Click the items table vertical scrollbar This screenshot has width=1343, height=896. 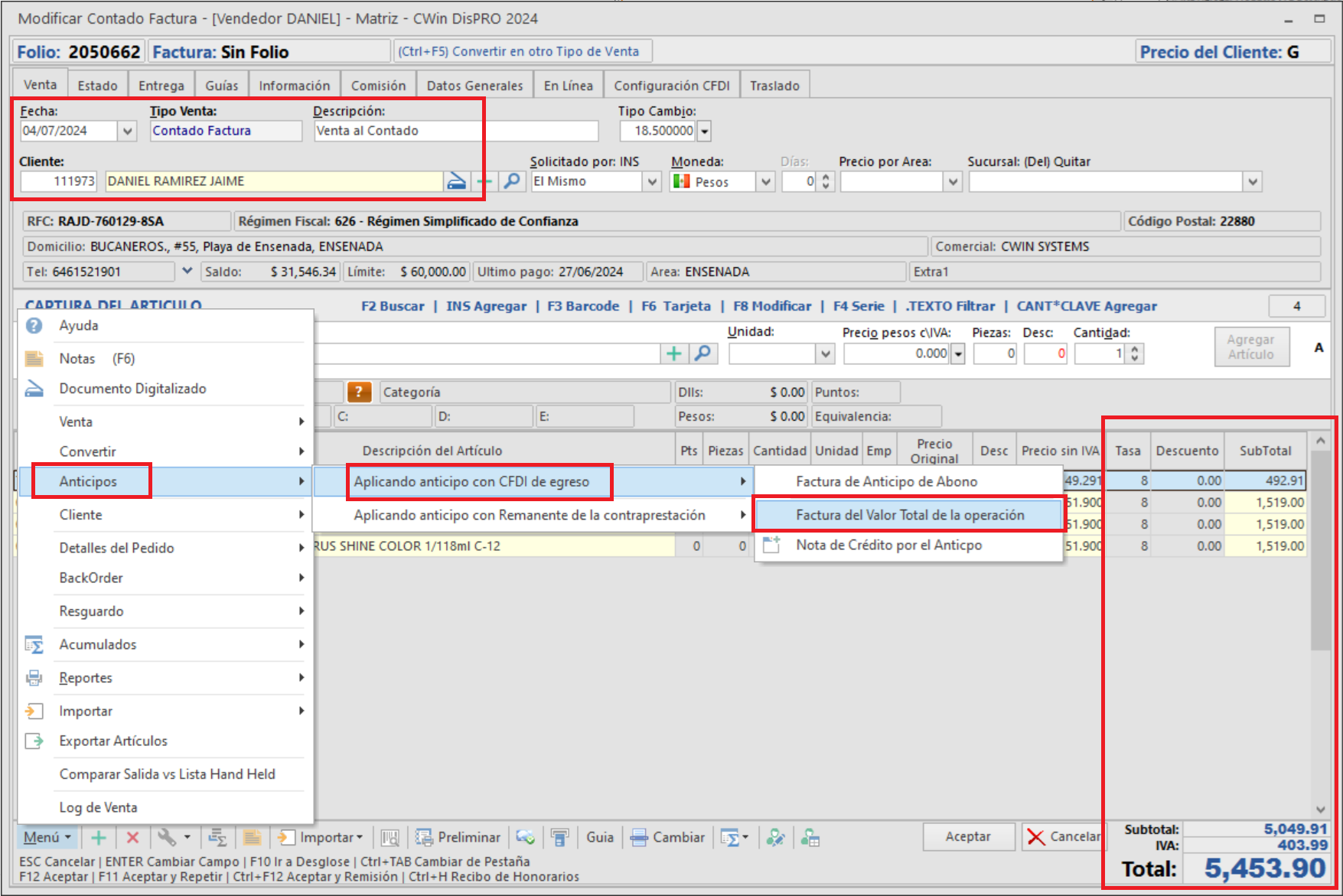coord(1321,624)
